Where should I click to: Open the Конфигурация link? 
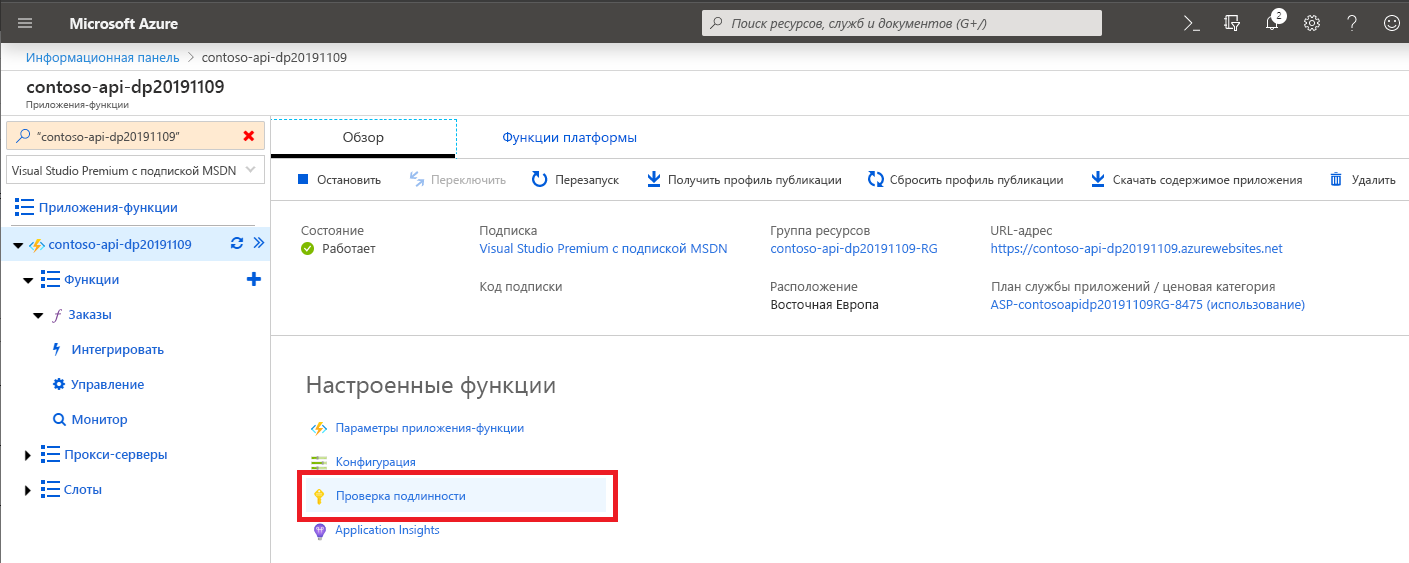pyautogui.click(x=375, y=462)
